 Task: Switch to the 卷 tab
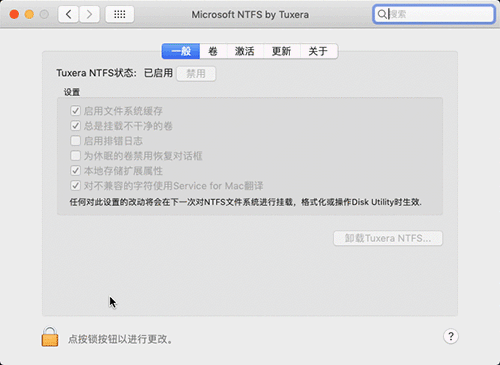(x=213, y=51)
